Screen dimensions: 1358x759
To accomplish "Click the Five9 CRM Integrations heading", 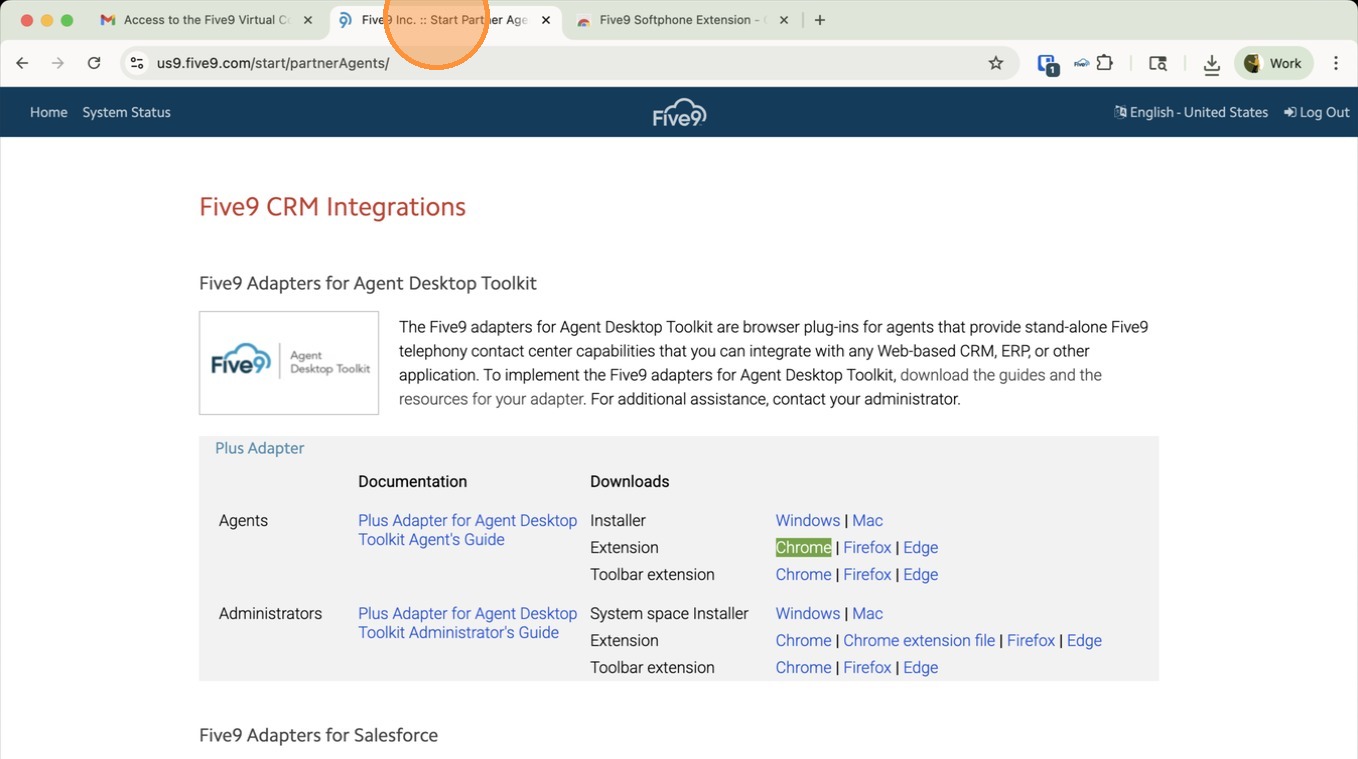I will [332, 207].
